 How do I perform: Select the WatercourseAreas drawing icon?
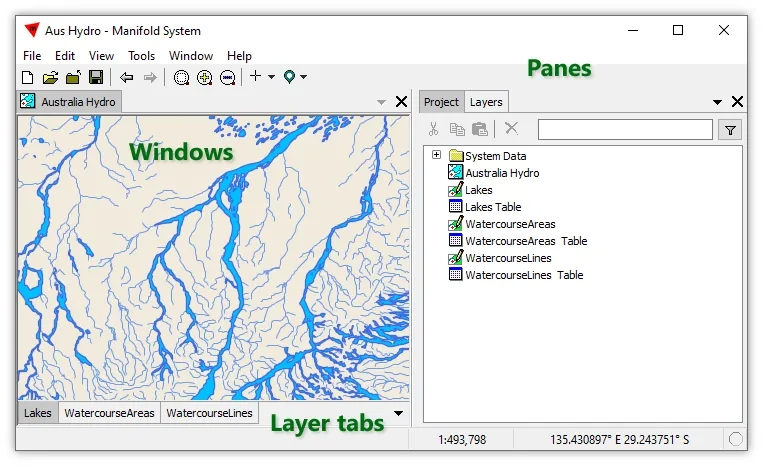[x=455, y=223]
